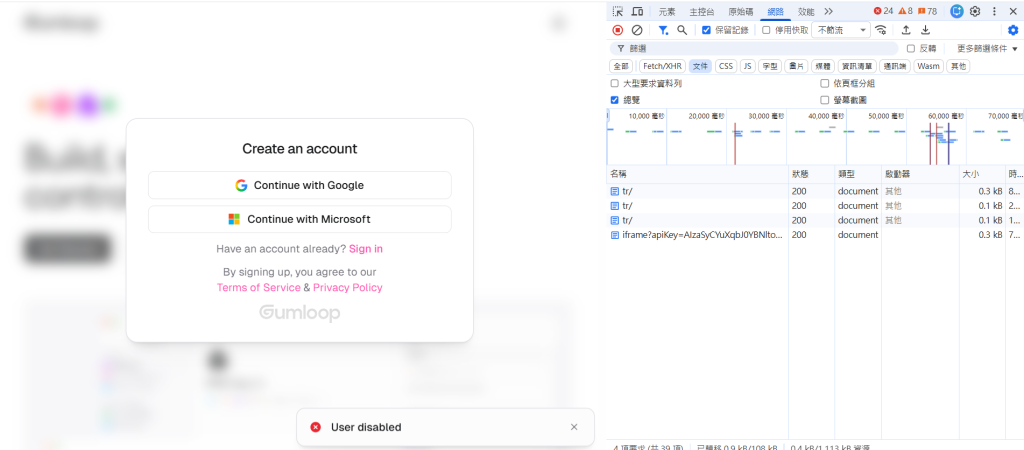
Task: Activate the inspect element picker icon
Action: pyautogui.click(x=618, y=12)
